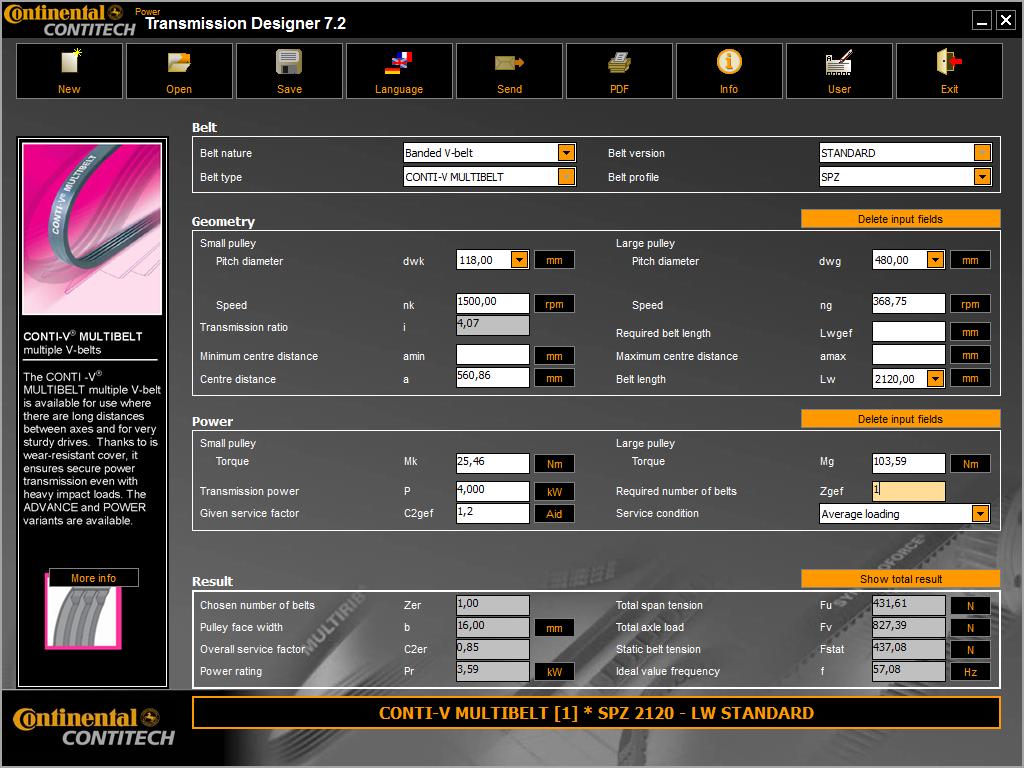Focus the Centre distance a field

492,377
